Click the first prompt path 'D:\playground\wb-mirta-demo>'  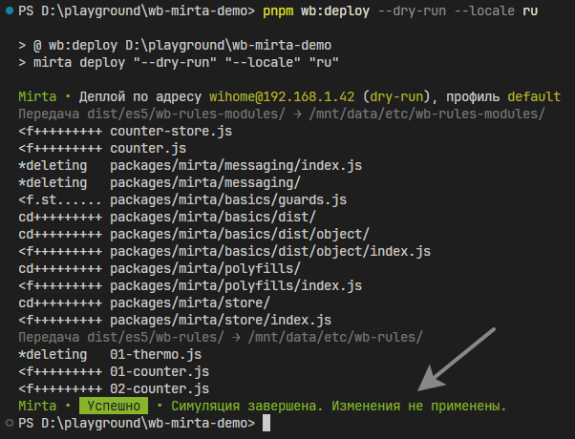(148, 11)
